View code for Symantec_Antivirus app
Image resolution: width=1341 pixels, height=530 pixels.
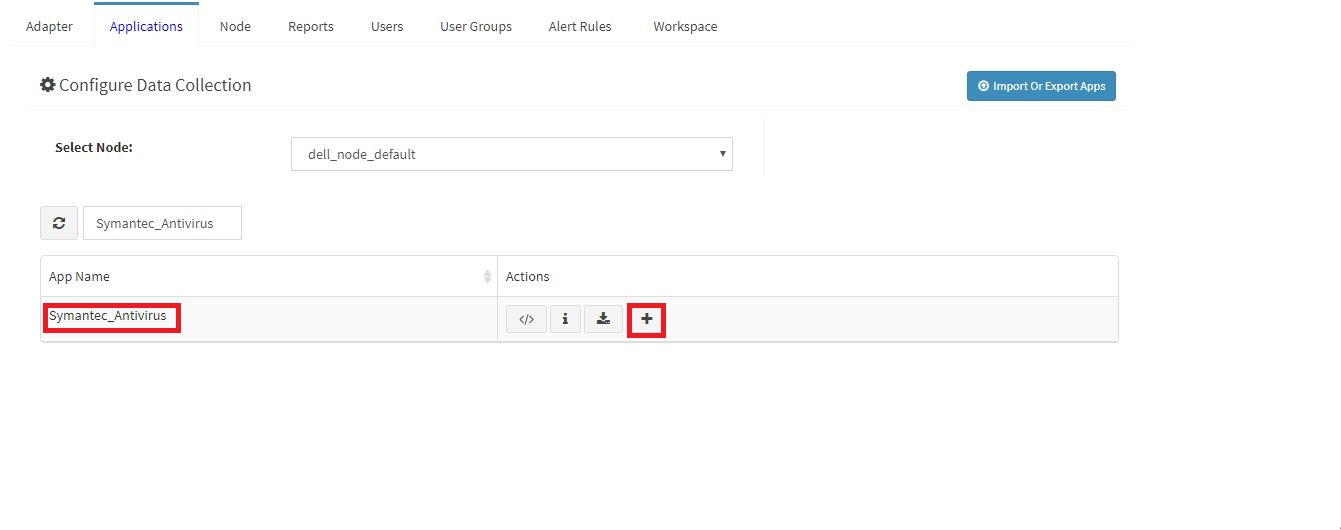(x=526, y=319)
